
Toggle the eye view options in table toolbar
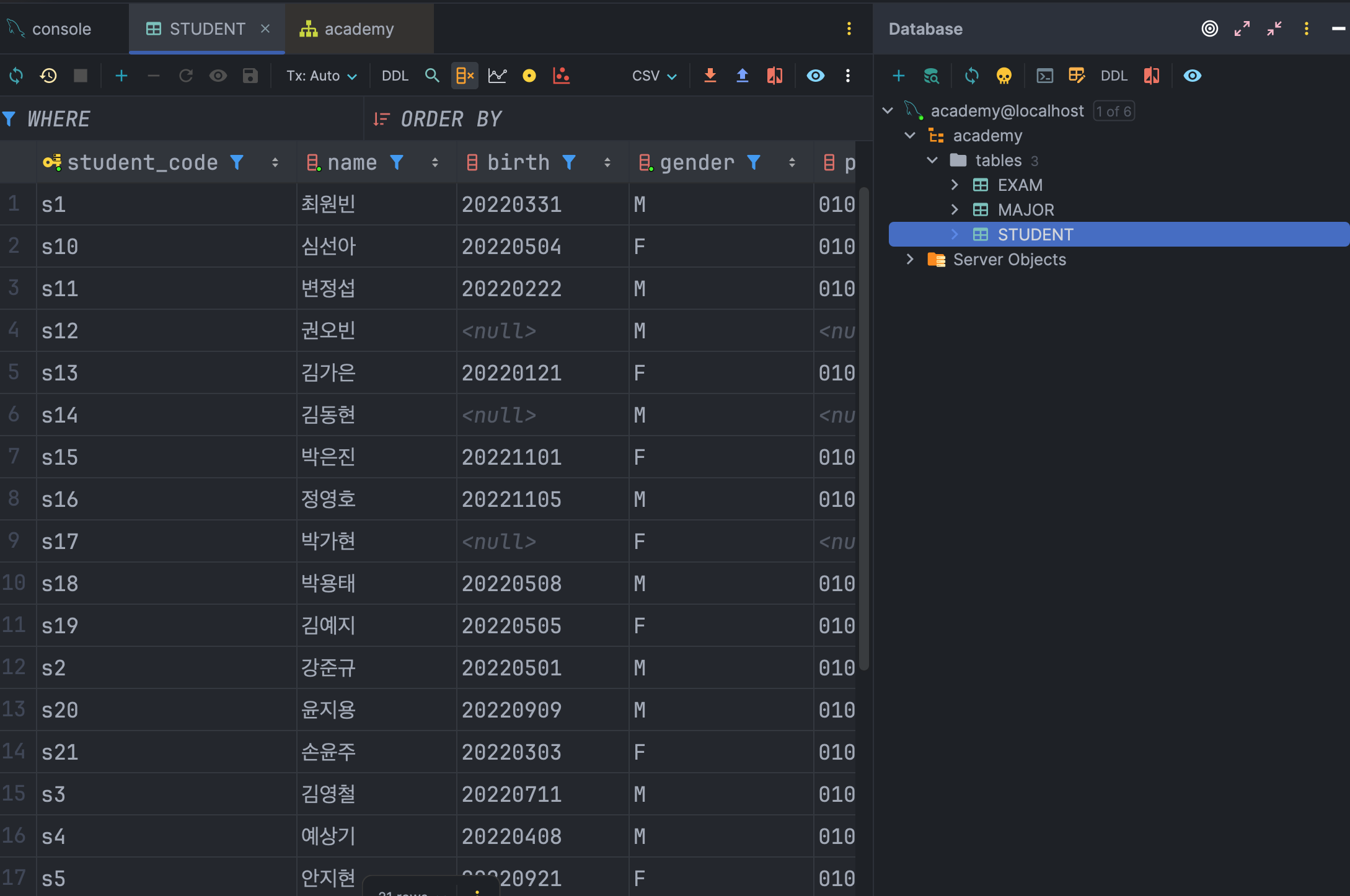[x=815, y=76]
